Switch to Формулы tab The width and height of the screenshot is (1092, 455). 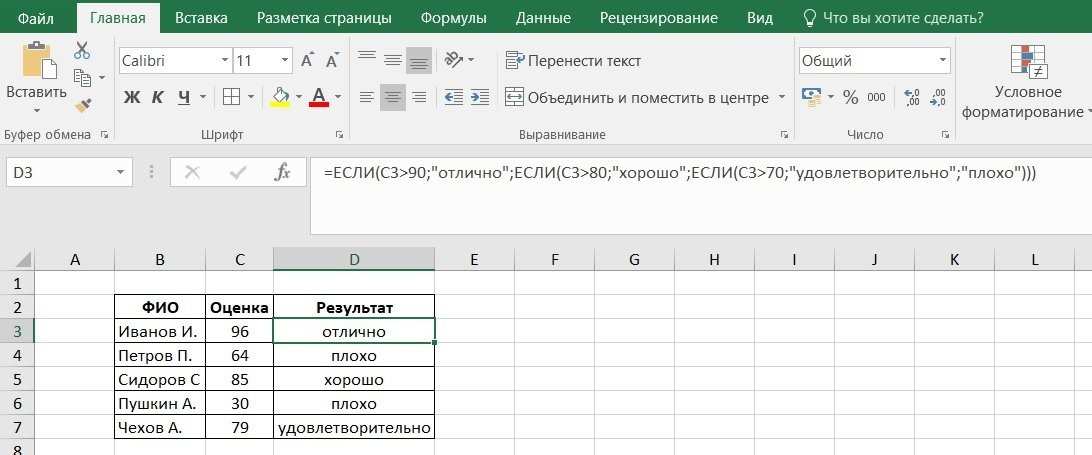point(453,18)
